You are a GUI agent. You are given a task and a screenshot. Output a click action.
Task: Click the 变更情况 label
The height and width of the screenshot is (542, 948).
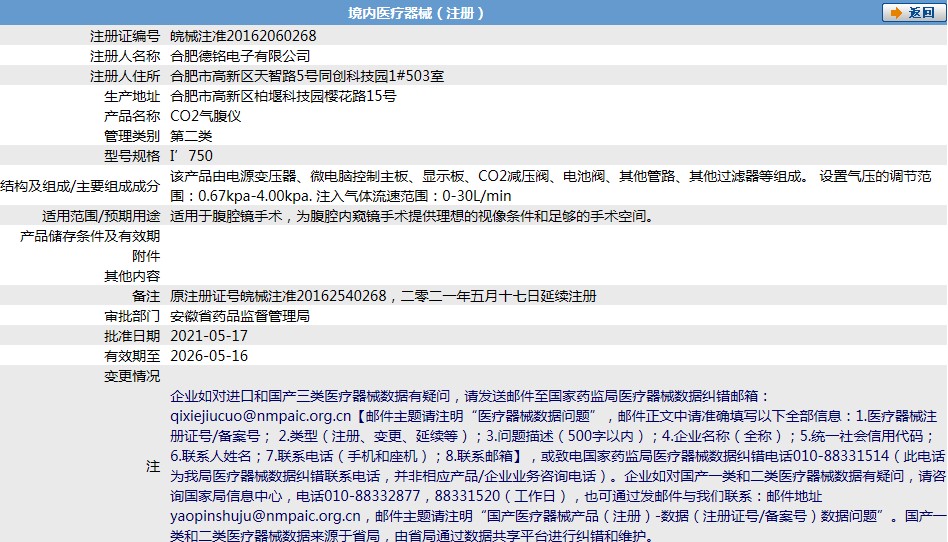[132, 376]
